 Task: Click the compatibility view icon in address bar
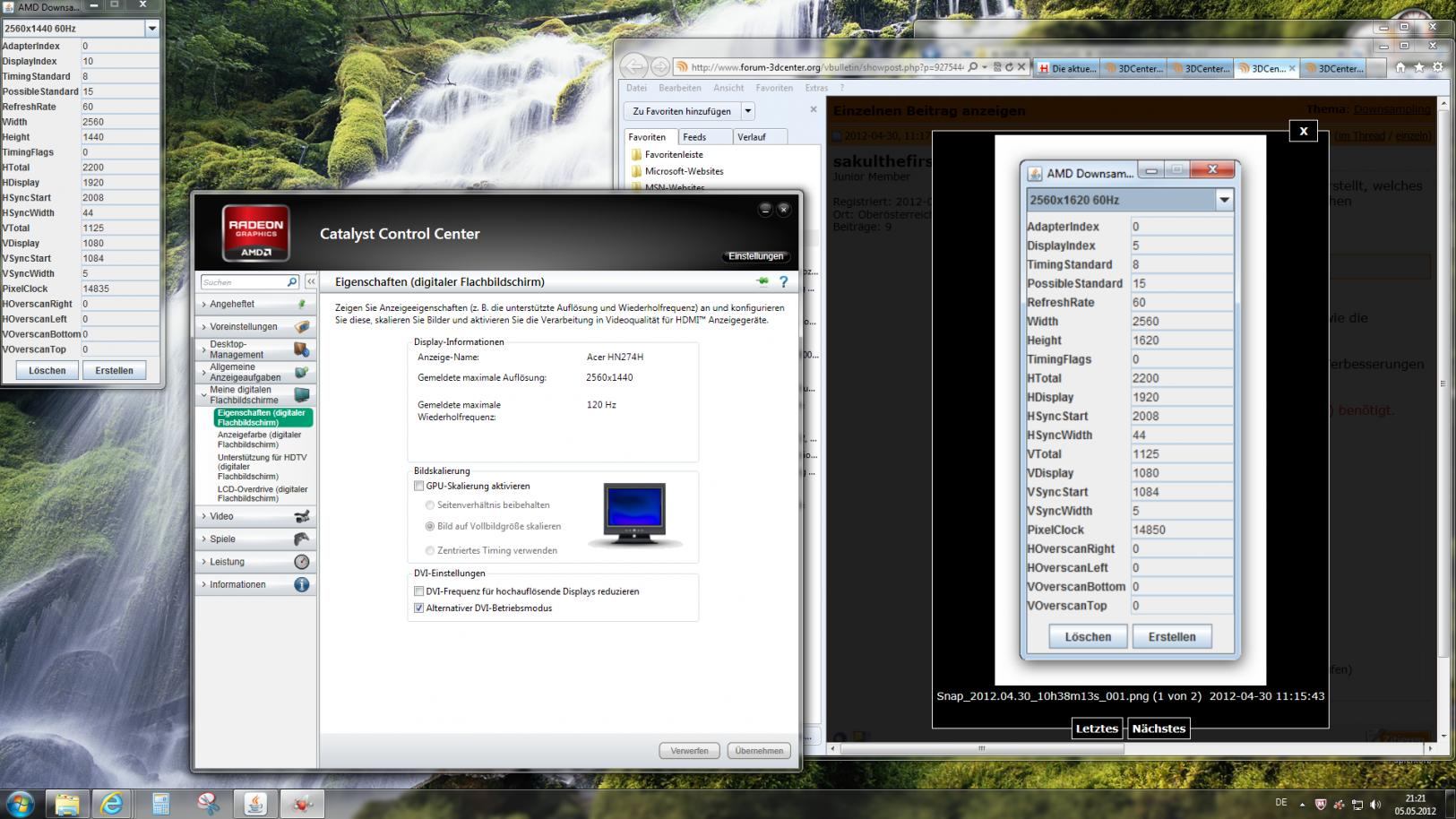(997, 66)
